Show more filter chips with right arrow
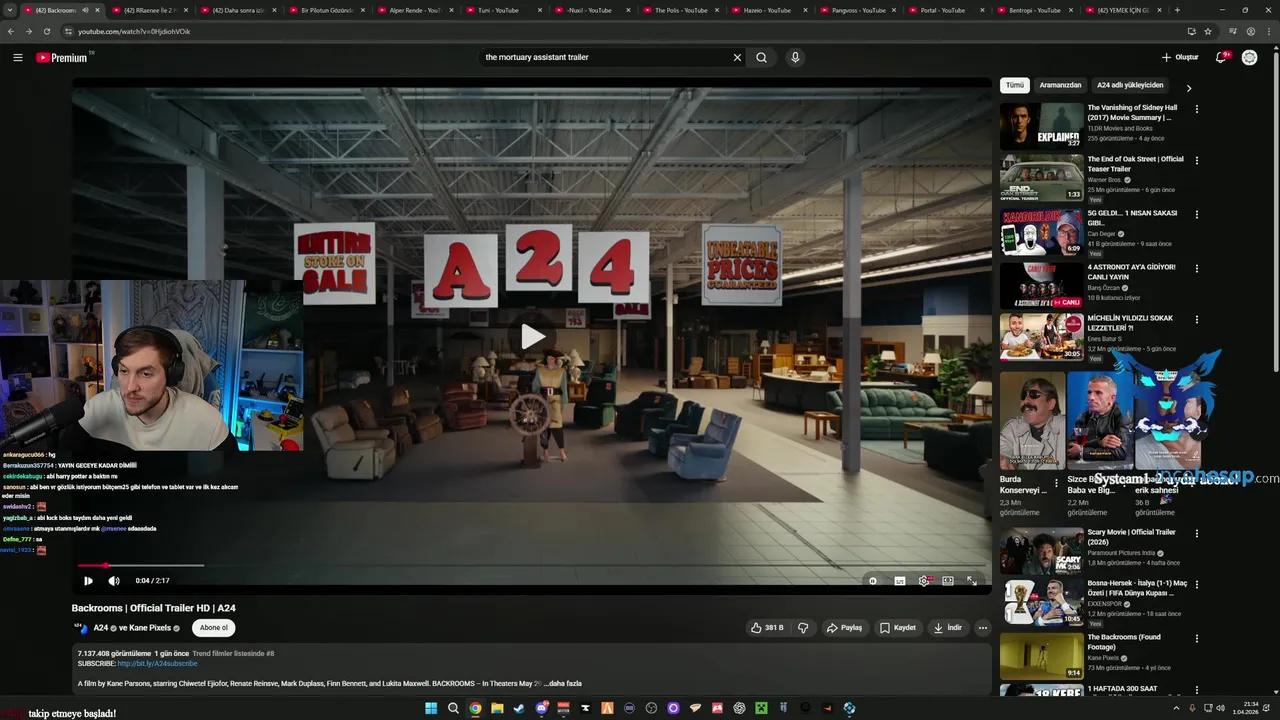Screen dimensions: 1280x720 click(x=1188, y=88)
